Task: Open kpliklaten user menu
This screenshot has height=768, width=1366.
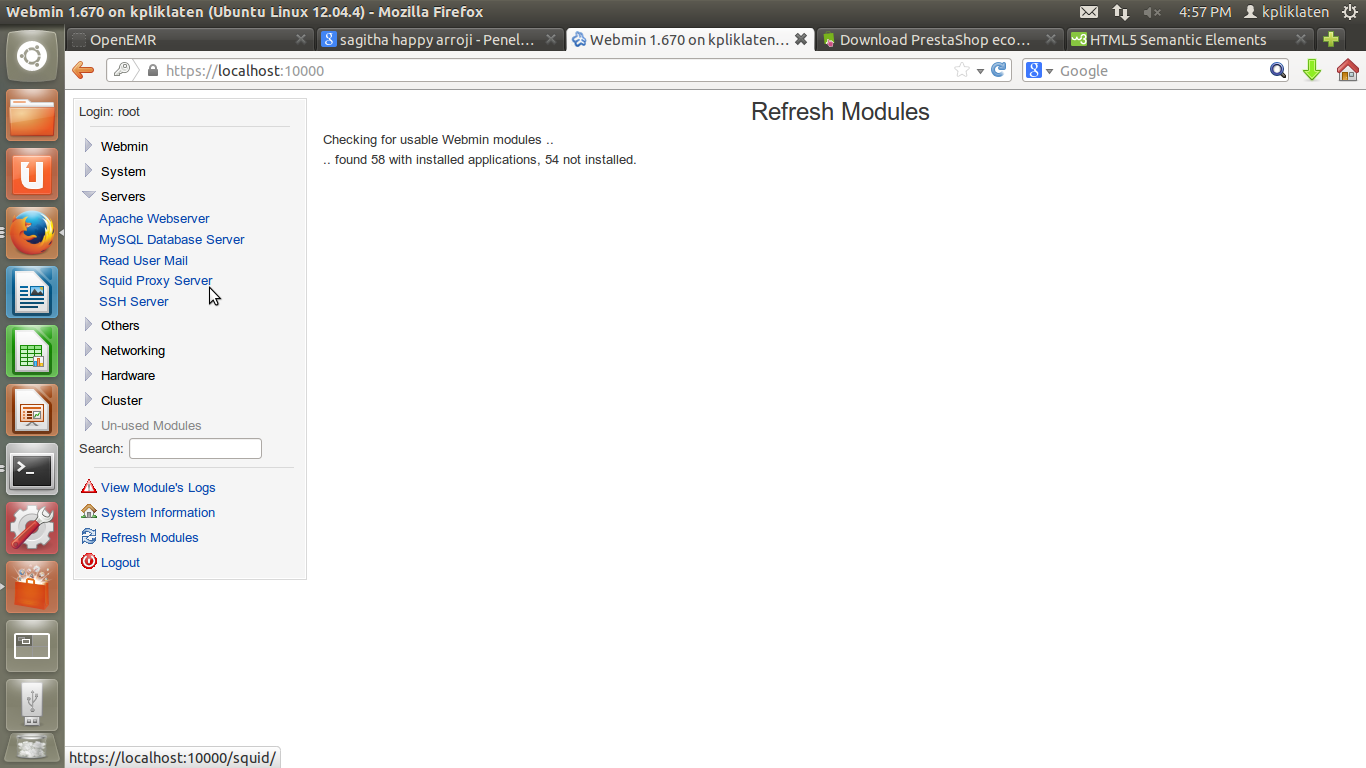Action: [x=1286, y=12]
